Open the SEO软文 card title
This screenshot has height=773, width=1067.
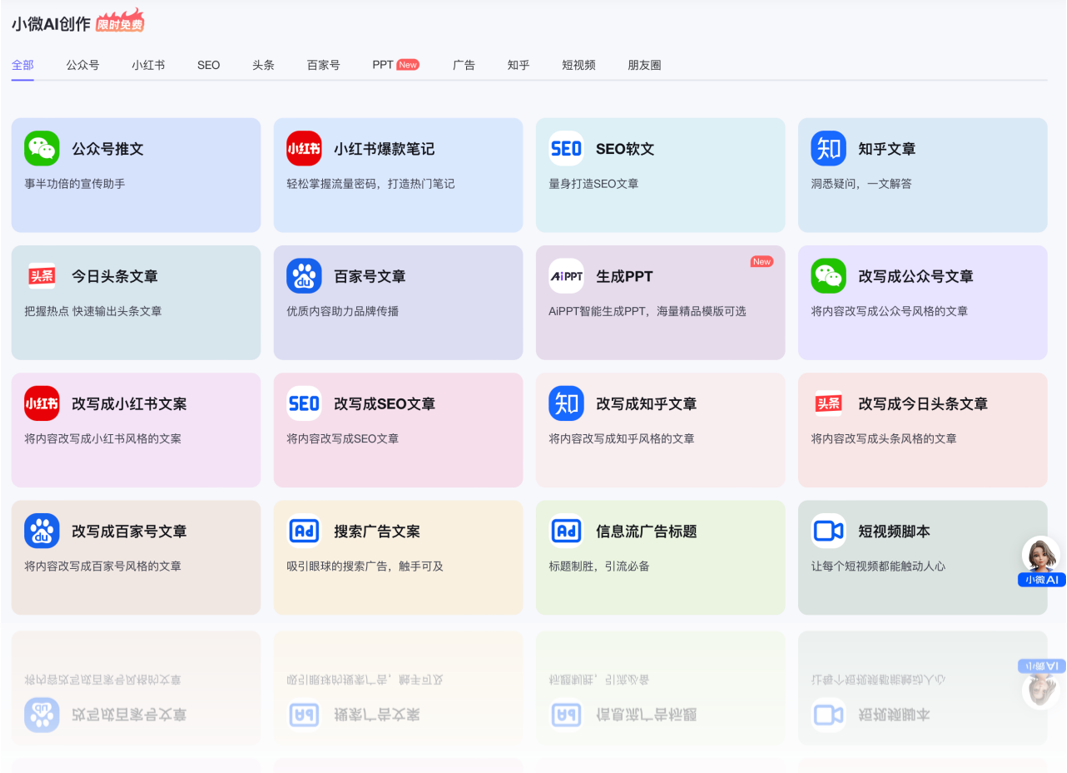click(x=625, y=149)
